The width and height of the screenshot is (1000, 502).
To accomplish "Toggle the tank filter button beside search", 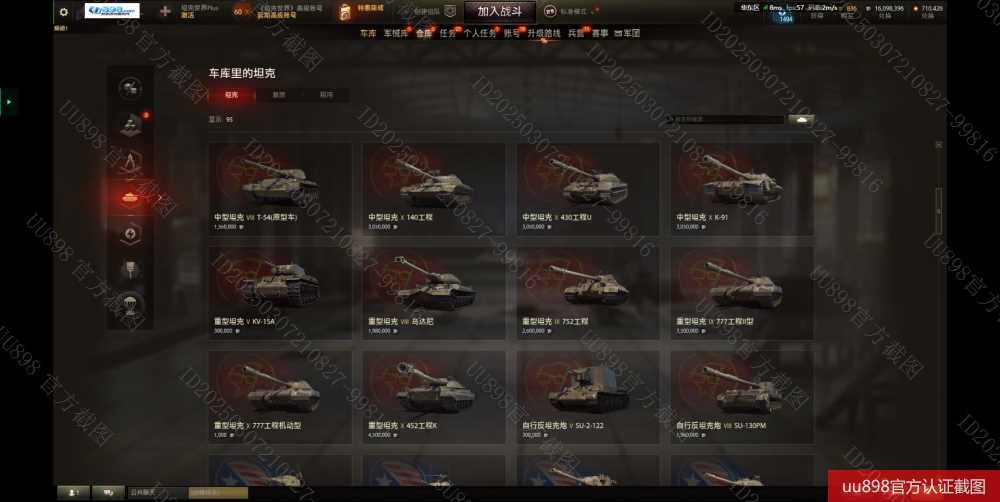I will tap(801, 119).
